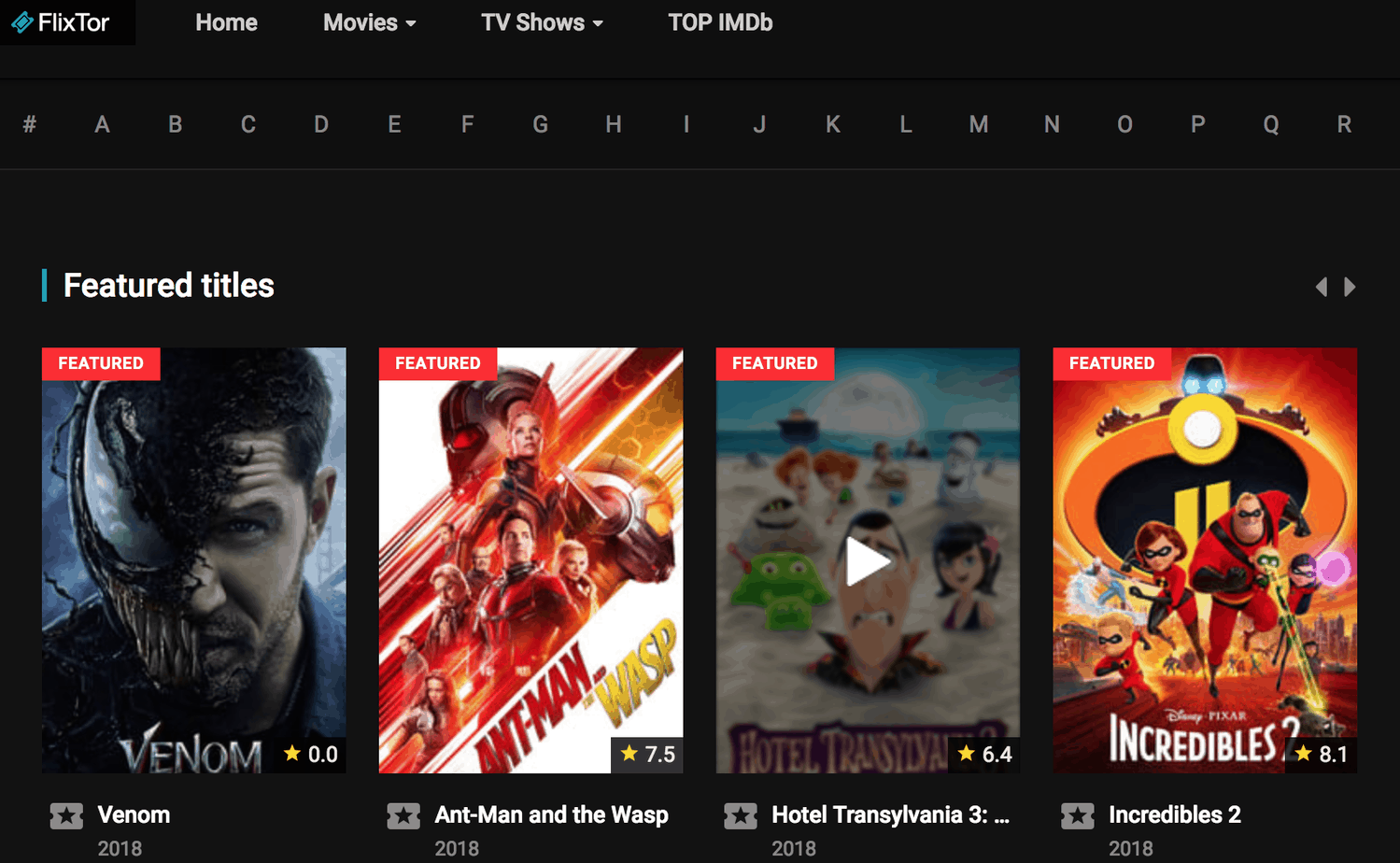Show previous featured titles with left arrow
The height and width of the screenshot is (863, 1400).
pyautogui.click(x=1322, y=287)
